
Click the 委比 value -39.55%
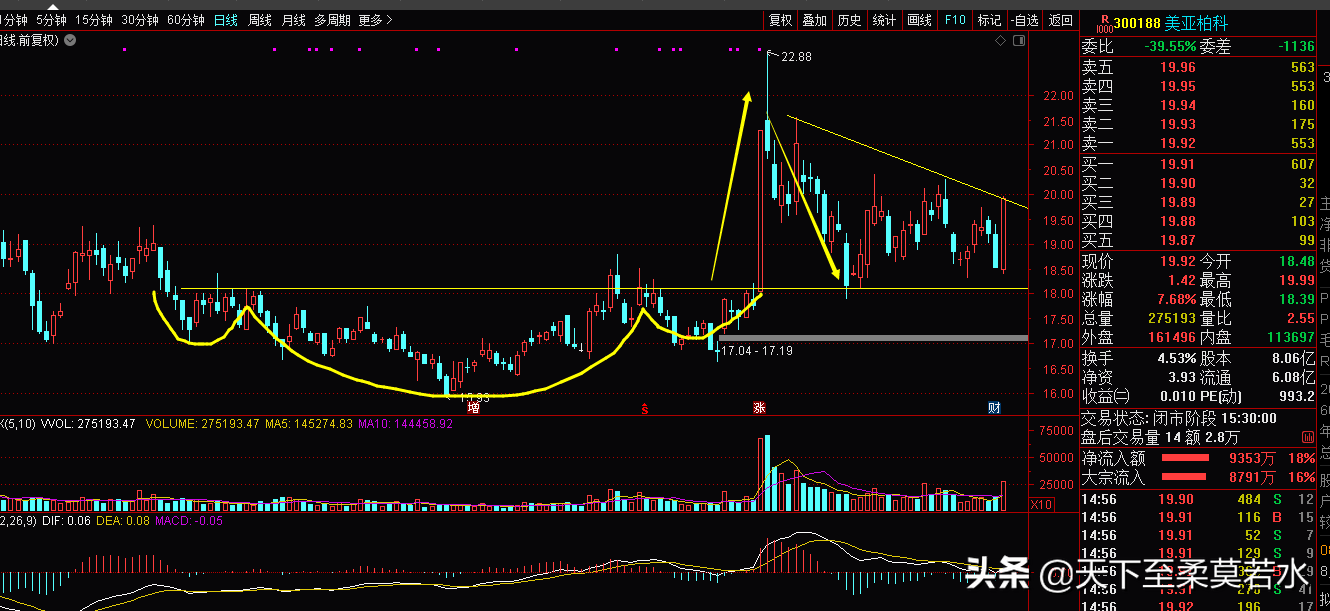pyautogui.click(x=1170, y=46)
